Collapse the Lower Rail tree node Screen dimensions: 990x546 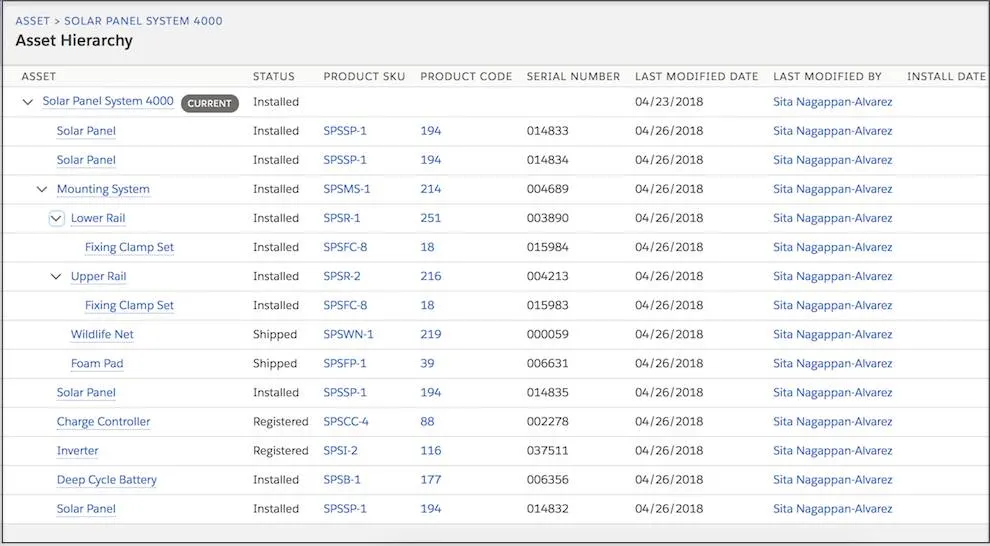(56, 218)
